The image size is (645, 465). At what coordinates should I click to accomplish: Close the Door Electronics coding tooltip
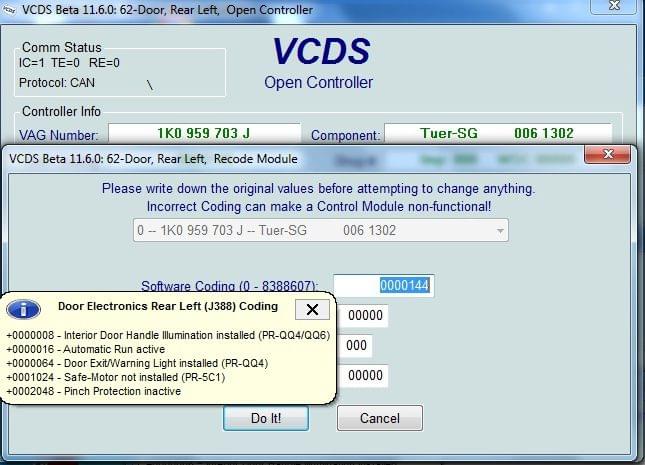pyautogui.click(x=312, y=309)
